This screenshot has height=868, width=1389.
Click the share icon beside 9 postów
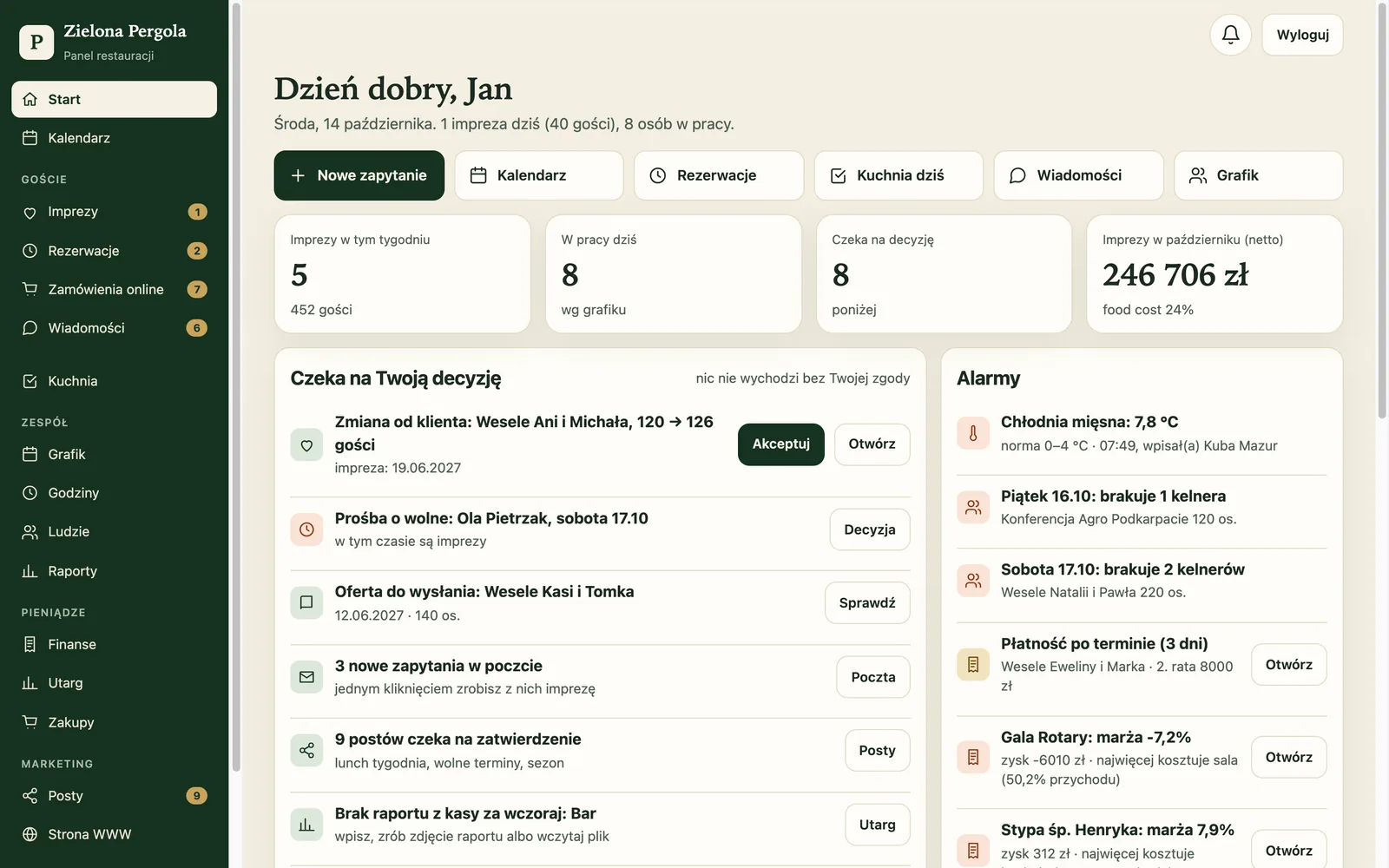tap(306, 751)
